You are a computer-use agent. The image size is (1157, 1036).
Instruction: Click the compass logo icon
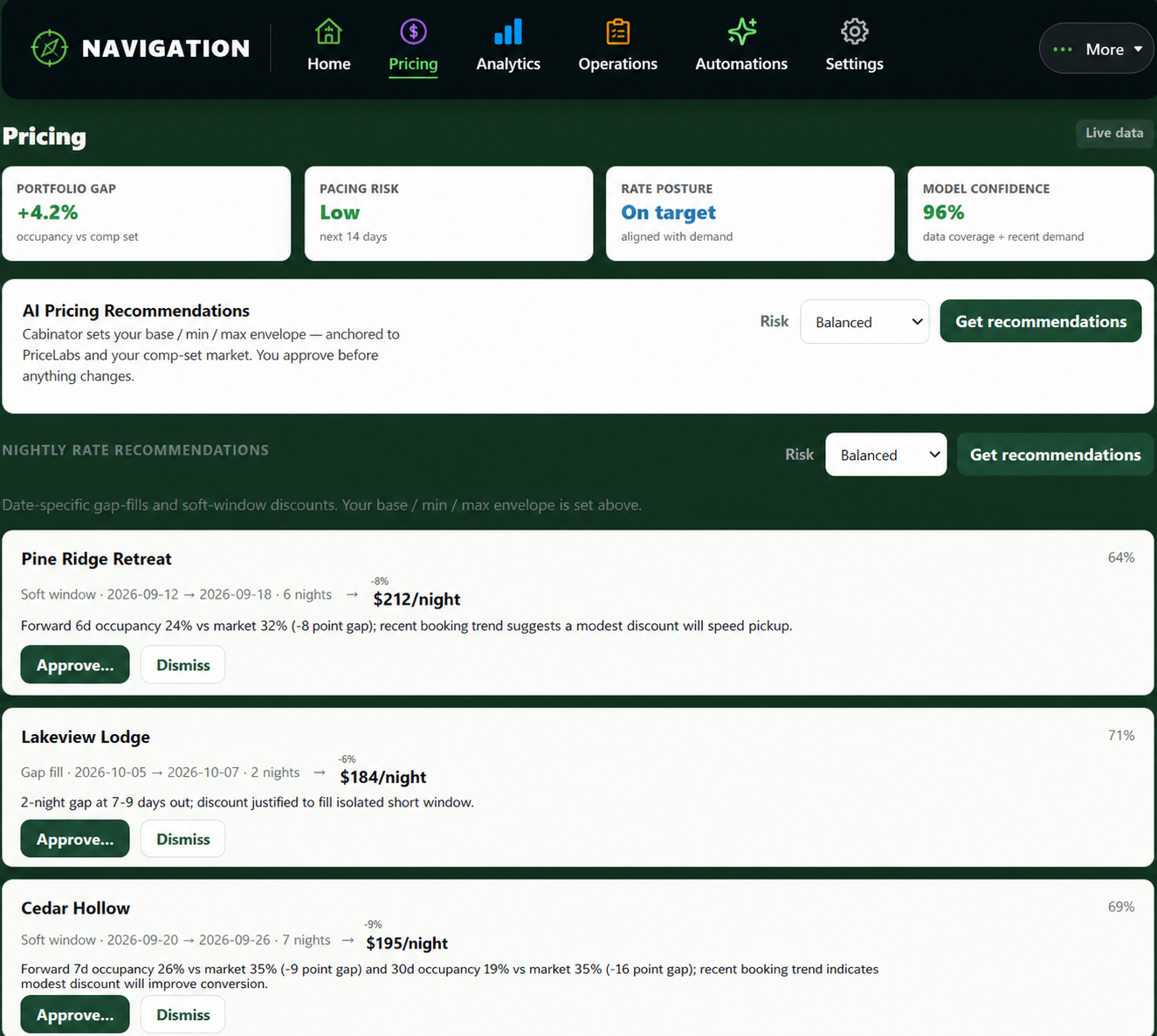pos(49,48)
